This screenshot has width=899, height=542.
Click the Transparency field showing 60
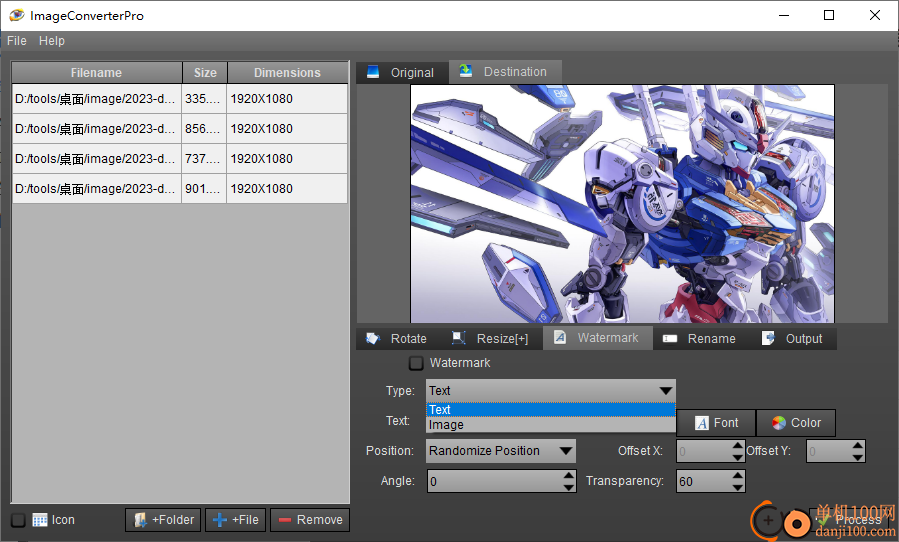(704, 481)
